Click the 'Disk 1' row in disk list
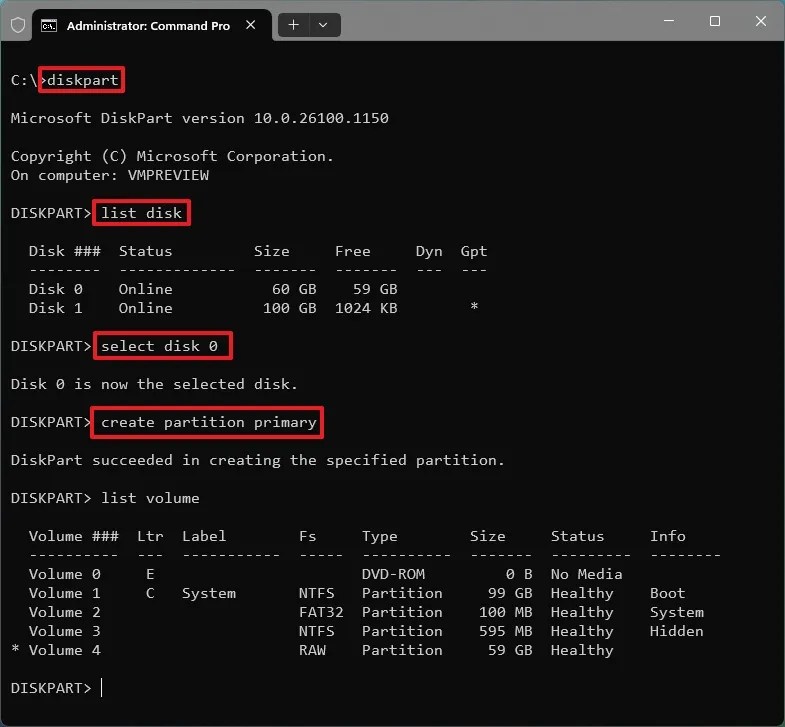Screen dimensions: 785x727 (253, 308)
